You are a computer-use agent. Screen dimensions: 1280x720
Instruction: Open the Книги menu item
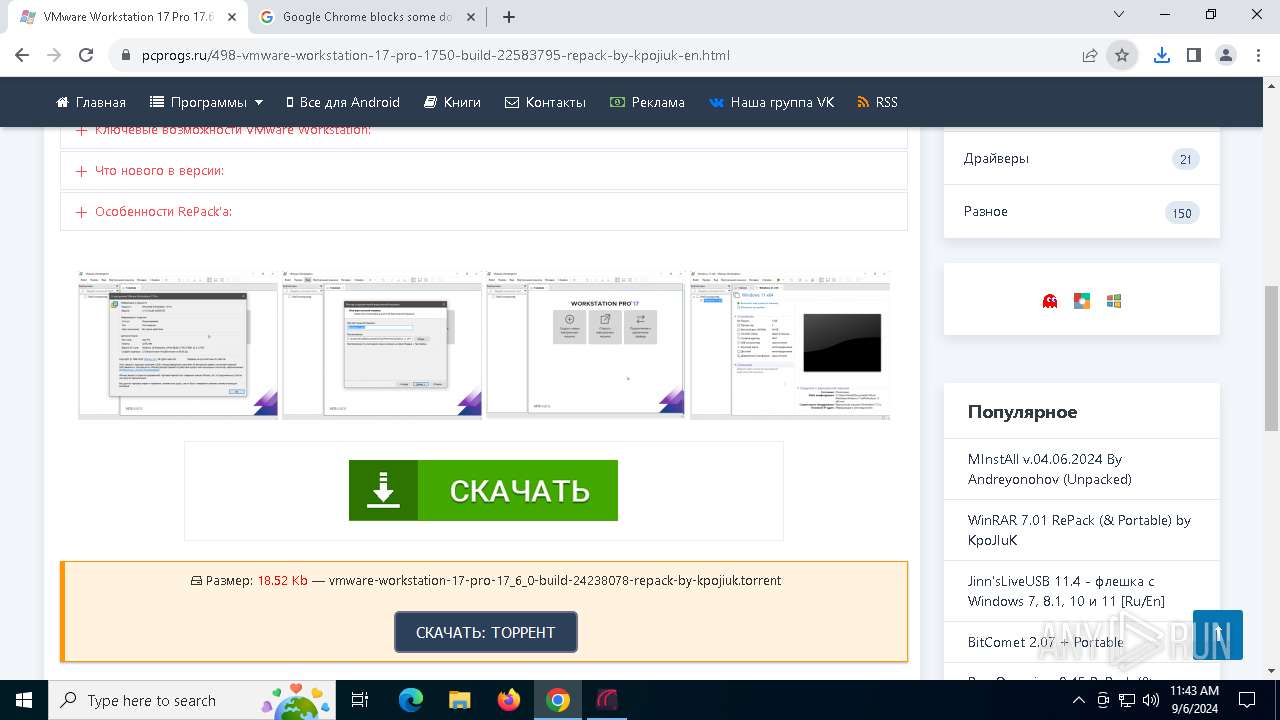tap(452, 102)
